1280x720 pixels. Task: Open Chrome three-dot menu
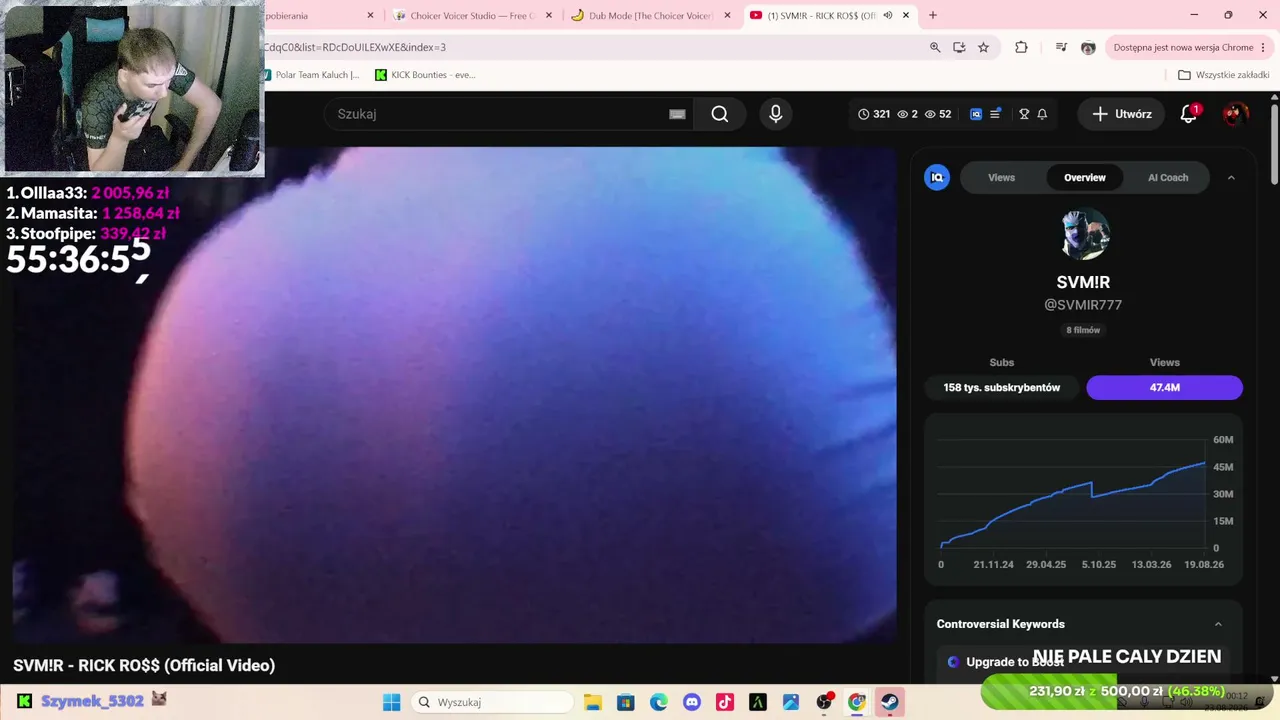pos(1263,47)
